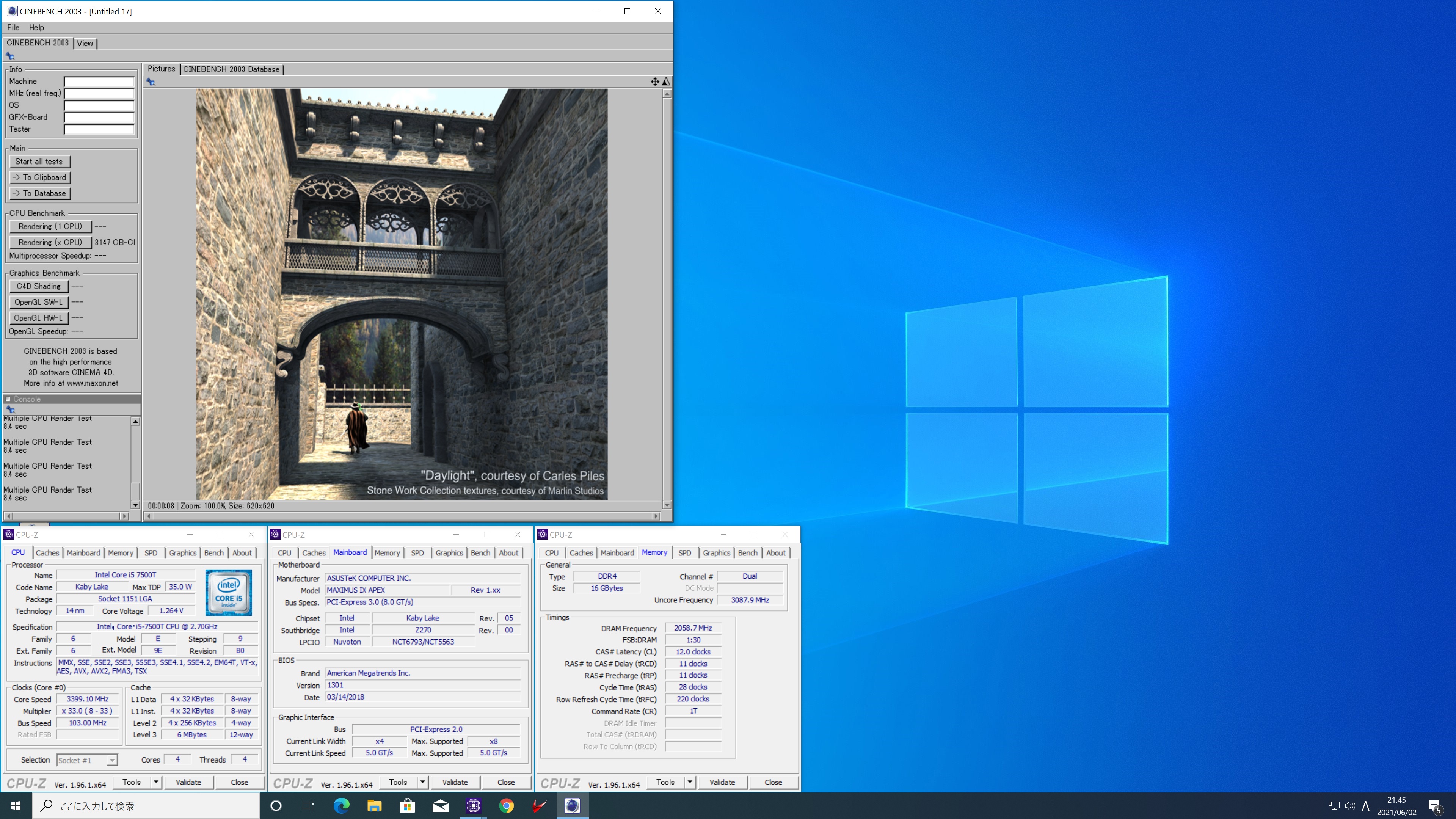This screenshot has height=819, width=1456.
Task: Click the volume speaker tray icon
Action: (x=1350, y=806)
